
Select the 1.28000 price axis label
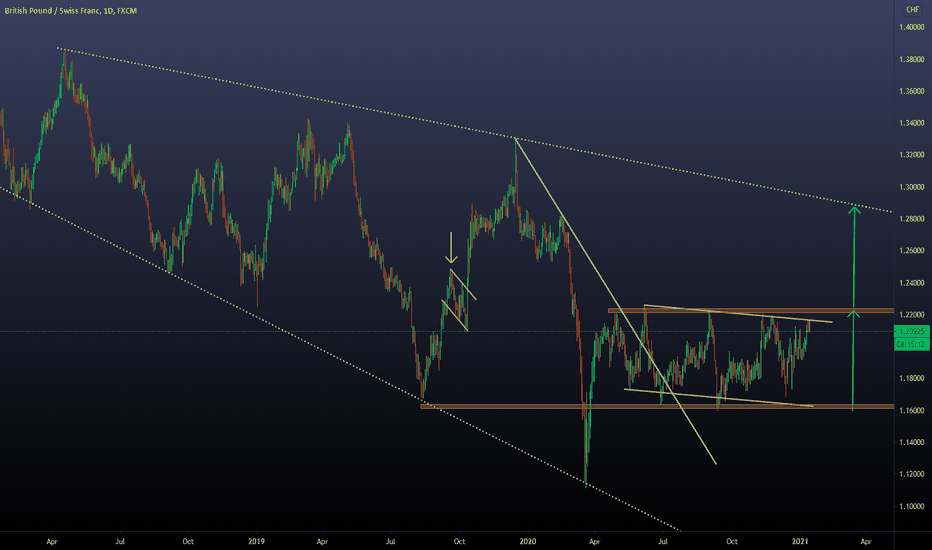(x=912, y=219)
